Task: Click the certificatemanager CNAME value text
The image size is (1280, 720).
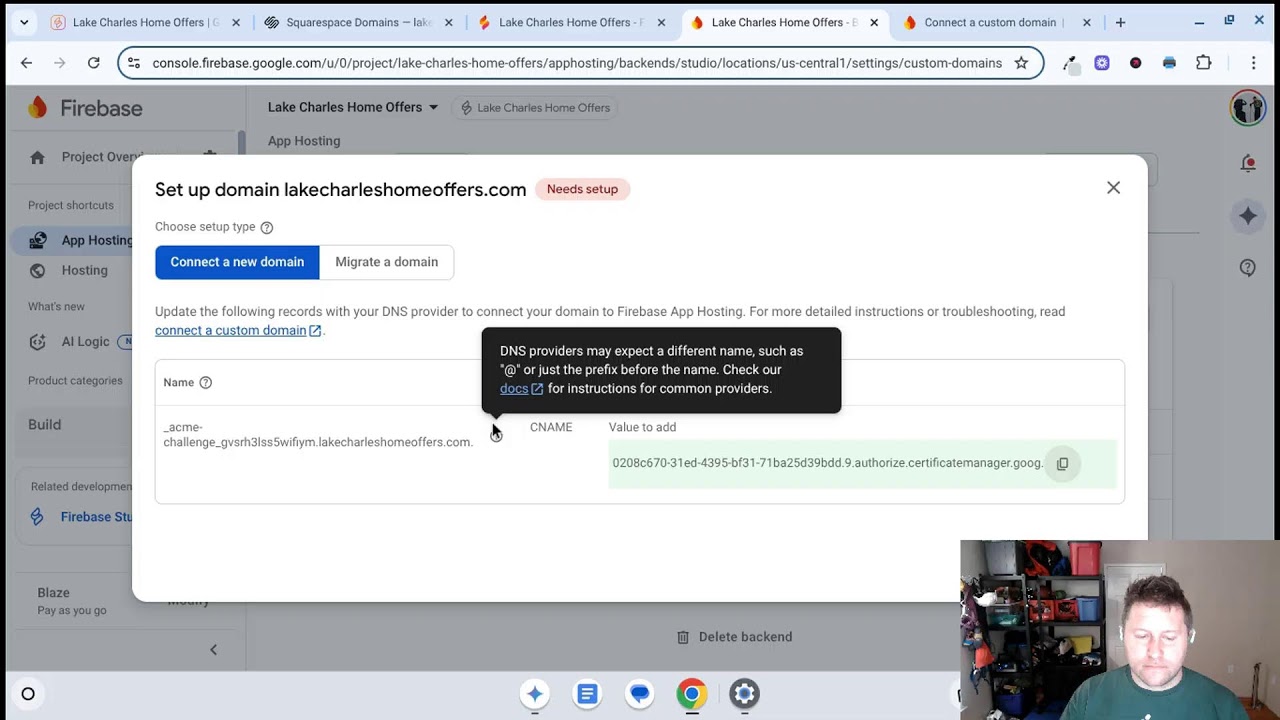Action: 827,463
